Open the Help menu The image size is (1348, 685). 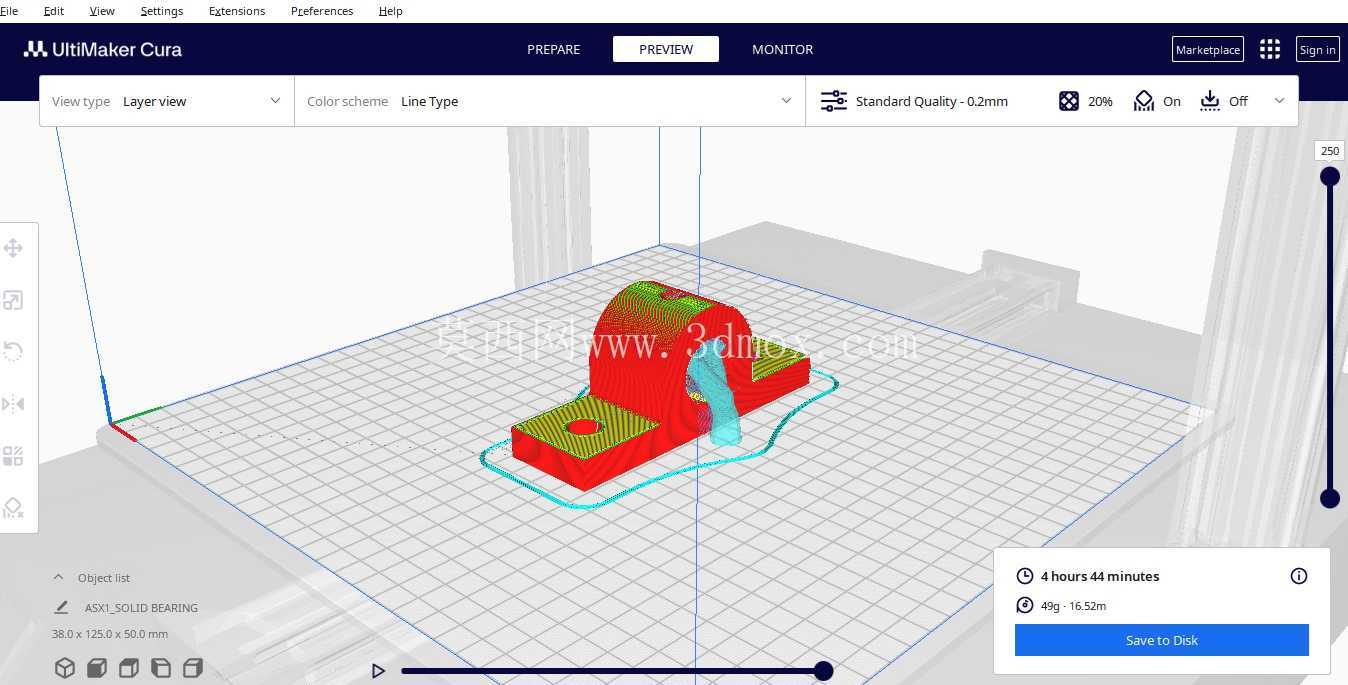[391, 11]
